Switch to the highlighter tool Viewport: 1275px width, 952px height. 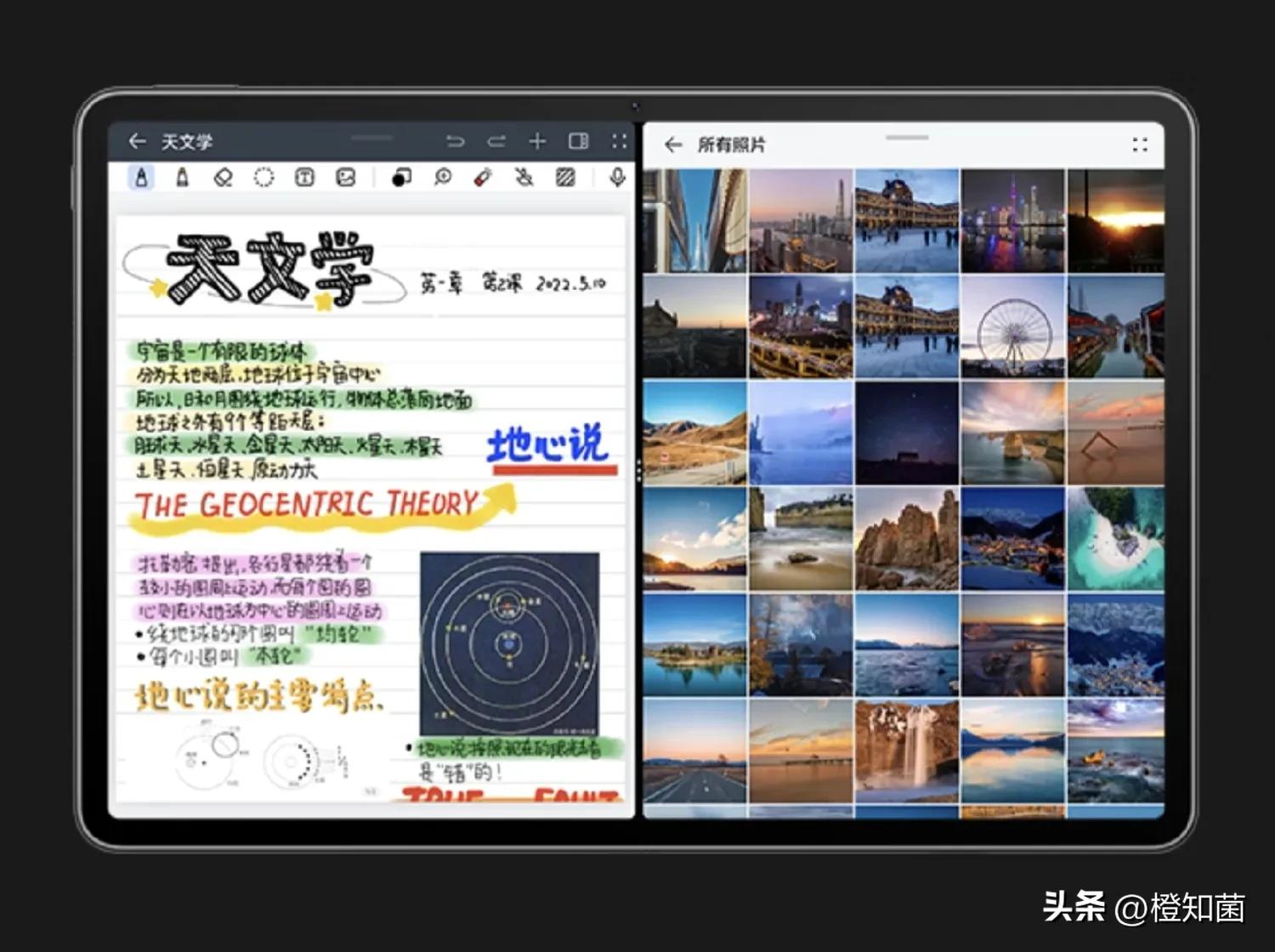point(182,178)
